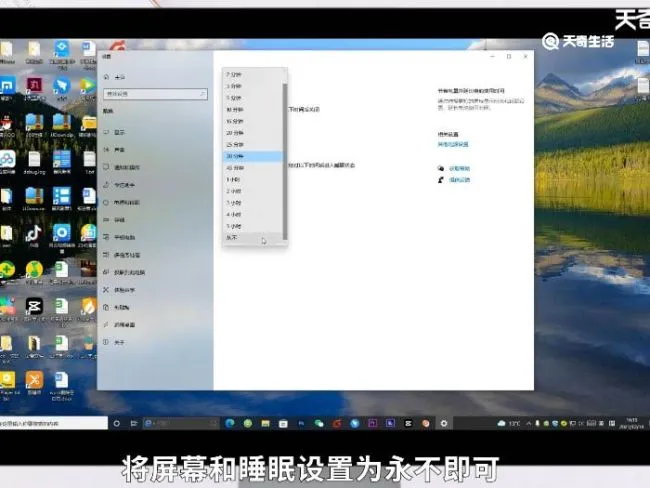Open the CapCut shortcut on desktop

click(x=34, y=310)
